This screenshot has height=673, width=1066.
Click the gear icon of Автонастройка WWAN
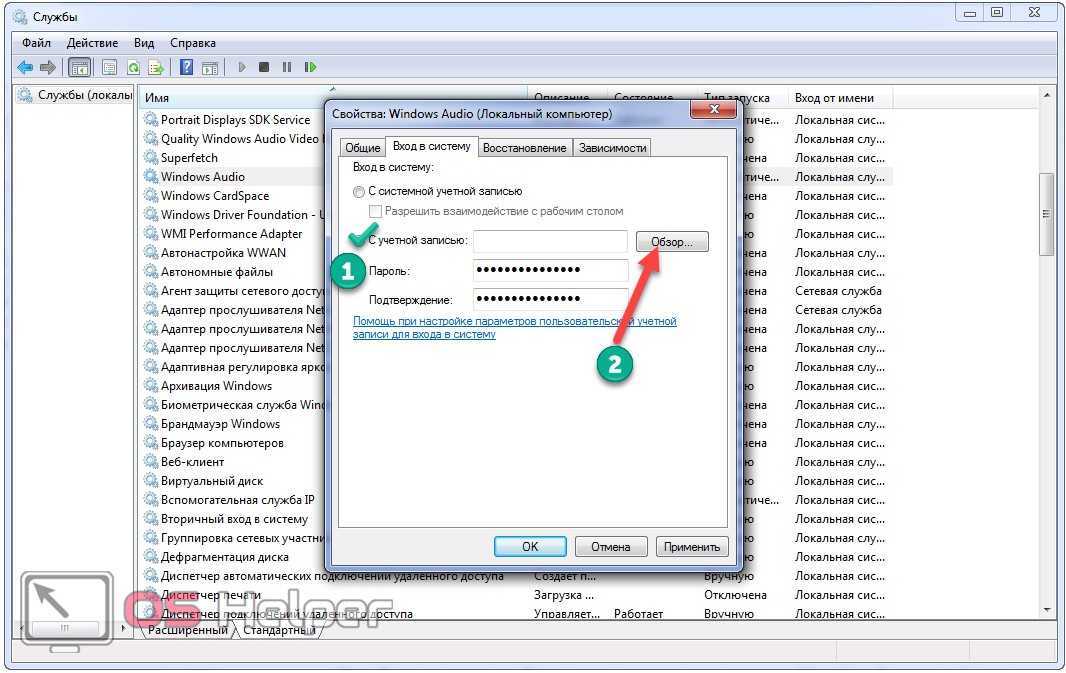click(151, 253)
